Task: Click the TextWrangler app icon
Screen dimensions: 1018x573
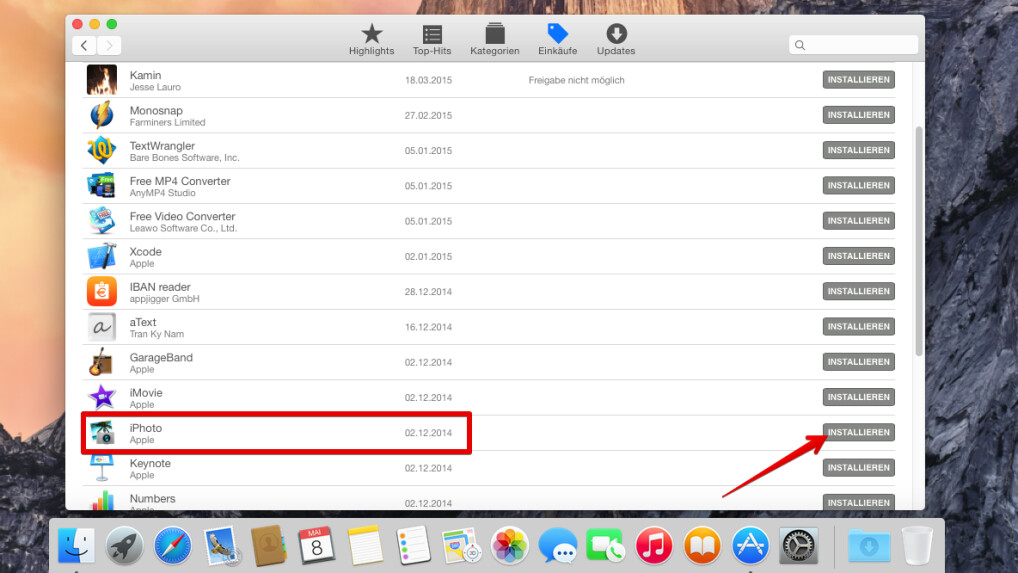Action: [x=102, y=150]
